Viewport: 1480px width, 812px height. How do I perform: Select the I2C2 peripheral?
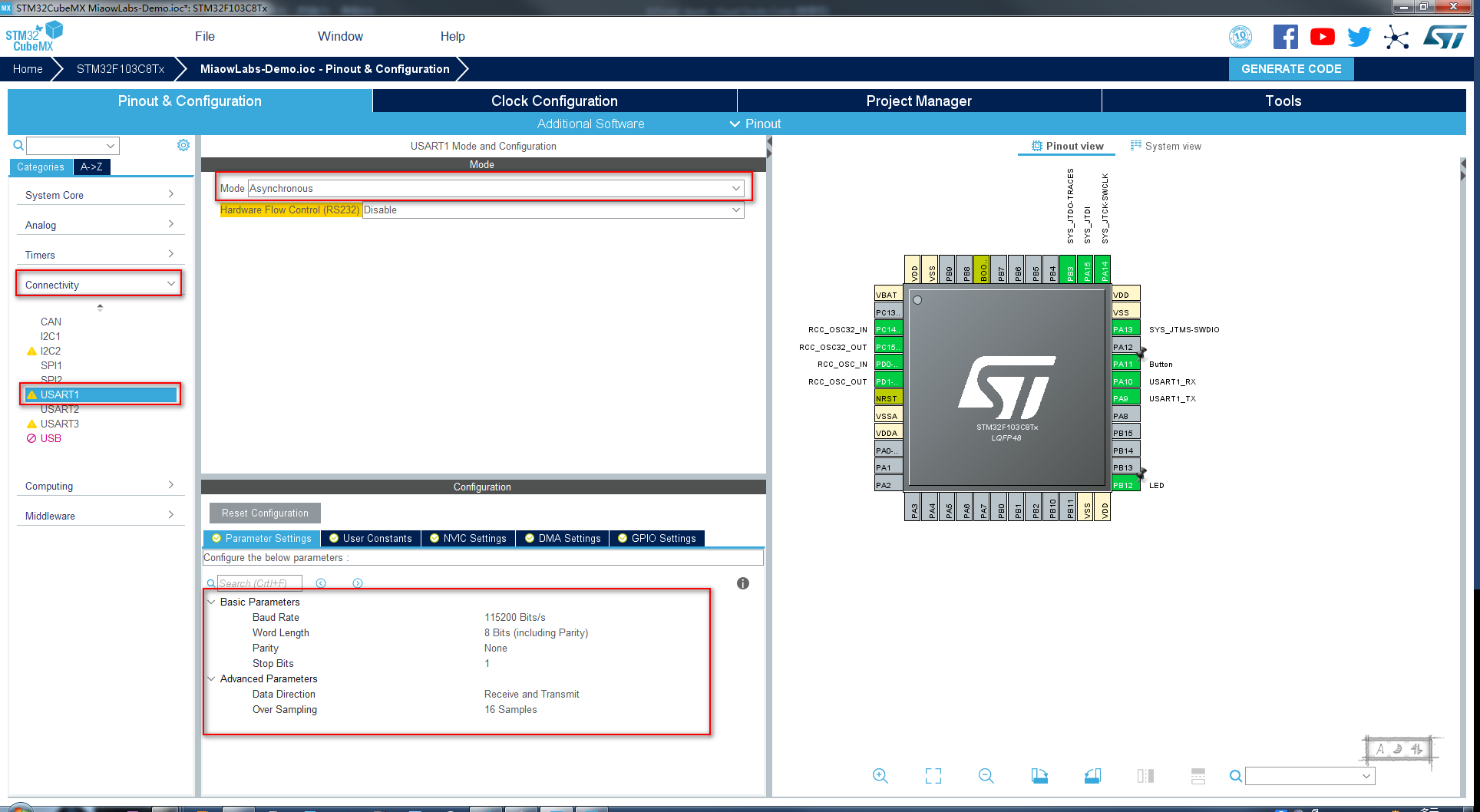[51, 351]
